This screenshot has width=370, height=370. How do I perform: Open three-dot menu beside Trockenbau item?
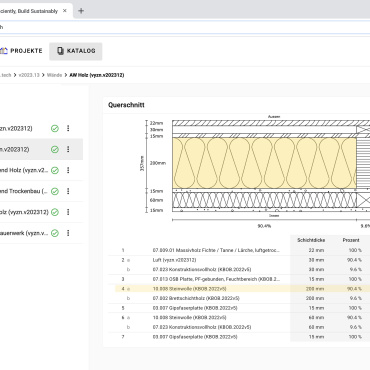click(68, 191)
